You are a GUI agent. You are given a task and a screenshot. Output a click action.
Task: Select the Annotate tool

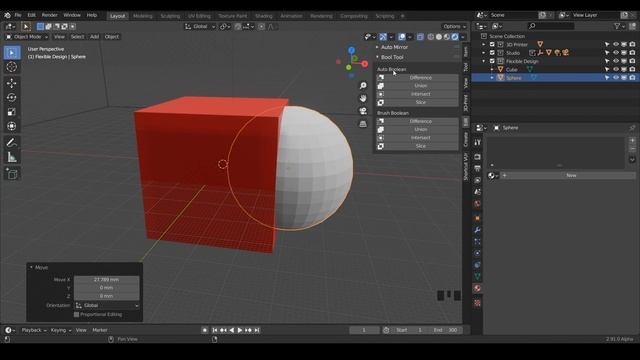click(11, 142)
